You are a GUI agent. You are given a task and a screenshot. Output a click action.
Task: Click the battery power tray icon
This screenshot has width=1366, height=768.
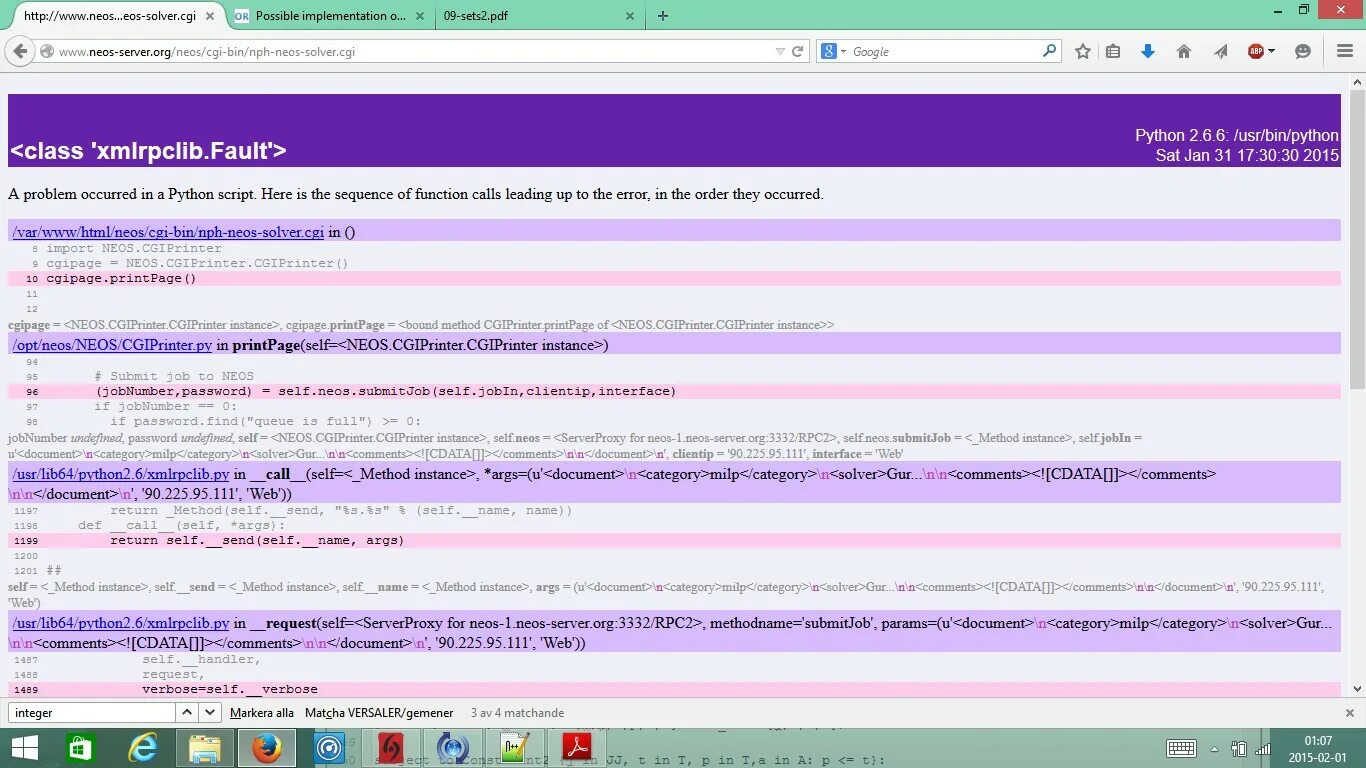(x=1239, y=749)
